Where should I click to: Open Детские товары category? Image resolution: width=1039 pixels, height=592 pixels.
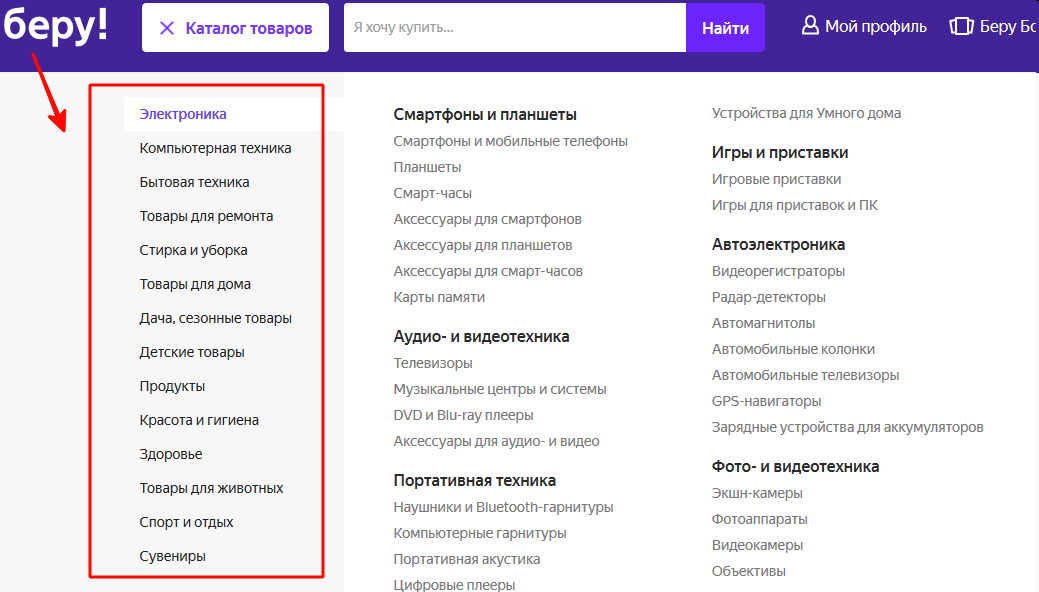pyautogui.click(x=191, y=352)
